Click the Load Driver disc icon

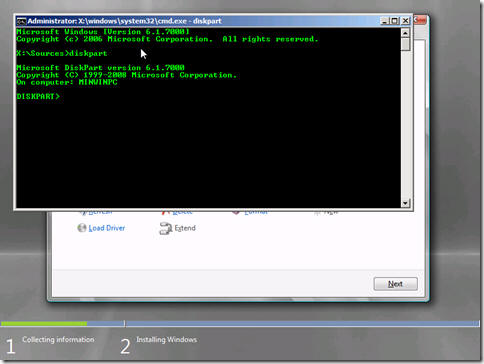[x=82, y=228]
